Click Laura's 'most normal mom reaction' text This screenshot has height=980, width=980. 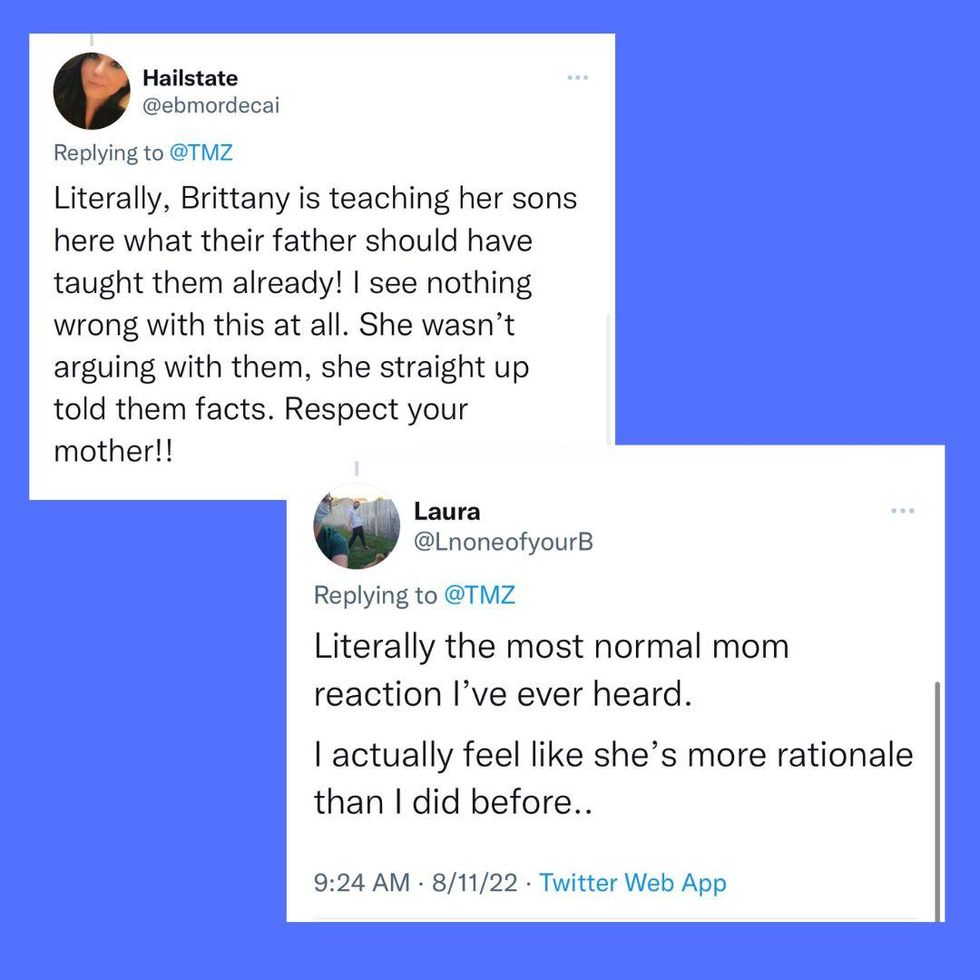tap(550, 669)
